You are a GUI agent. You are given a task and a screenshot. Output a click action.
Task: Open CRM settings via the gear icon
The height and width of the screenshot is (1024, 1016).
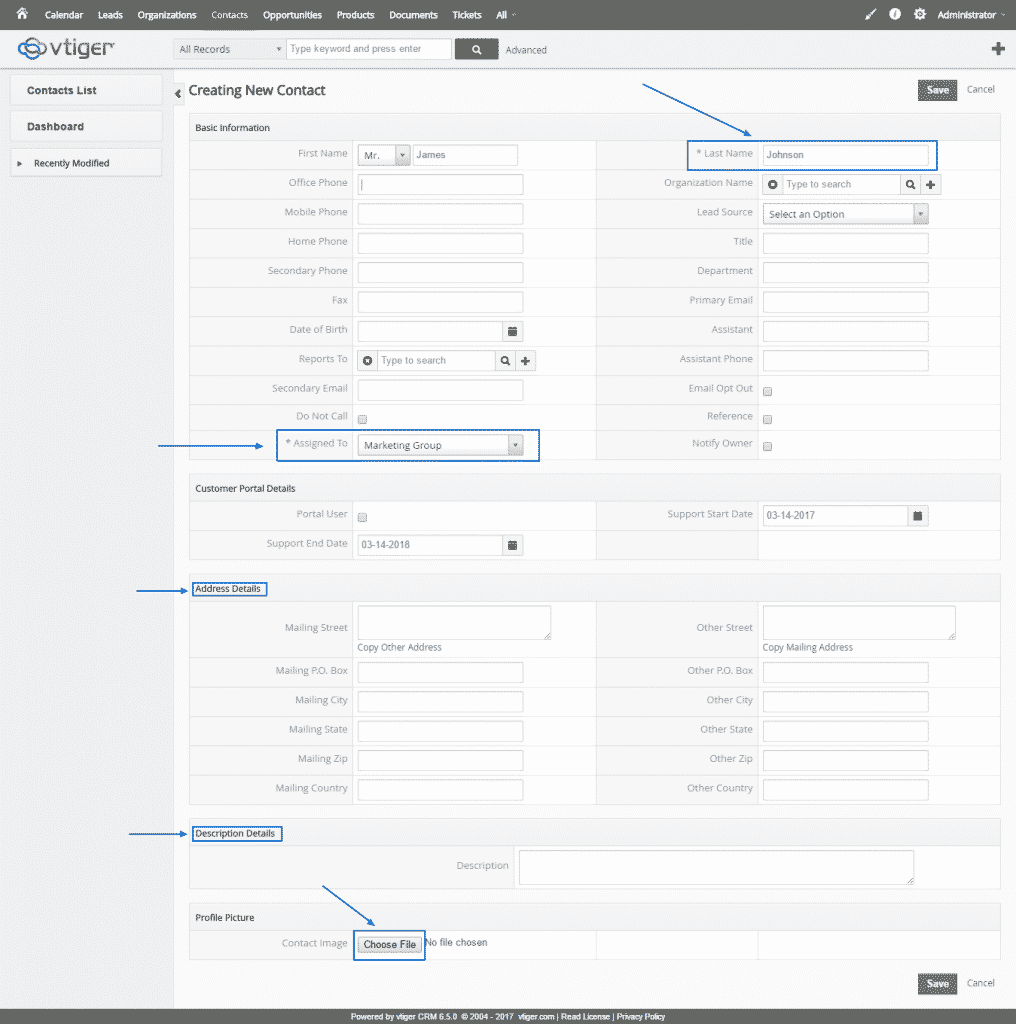[x=919, y=14]
